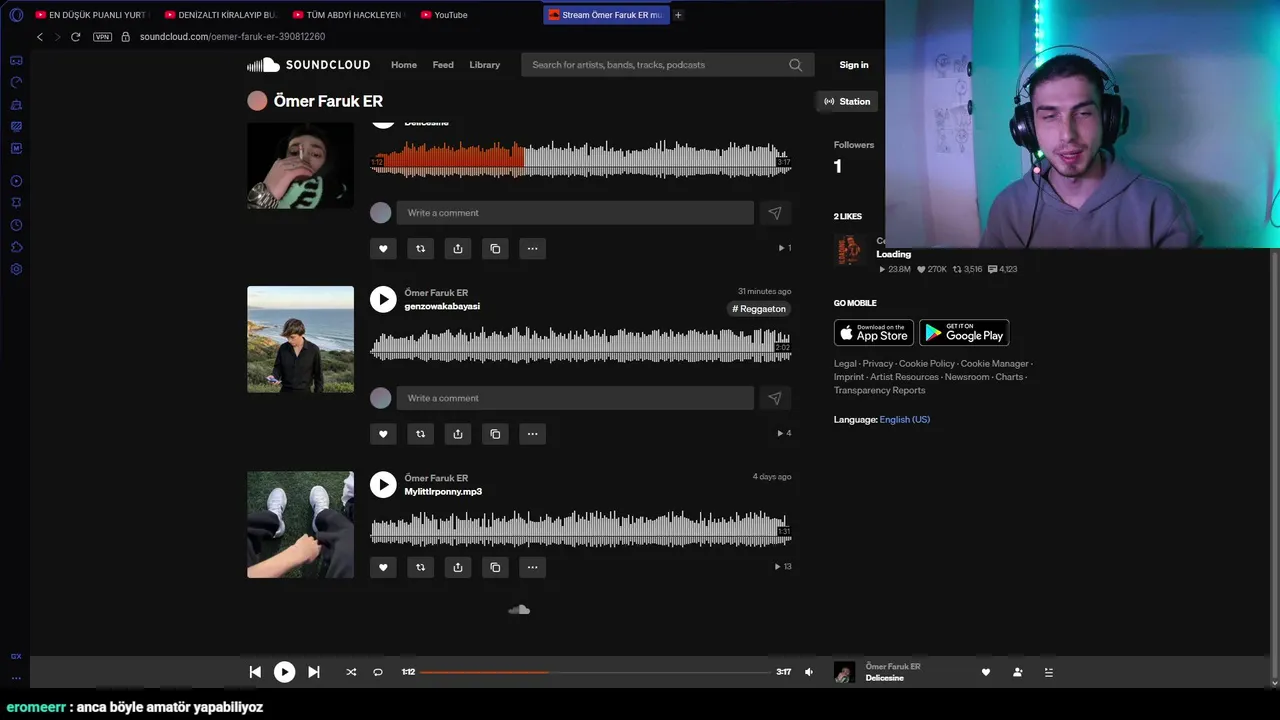Click the Reggaeton tag
This screenshot has height=720, width=1280.
pyautogui.click(x=760, y=309)
